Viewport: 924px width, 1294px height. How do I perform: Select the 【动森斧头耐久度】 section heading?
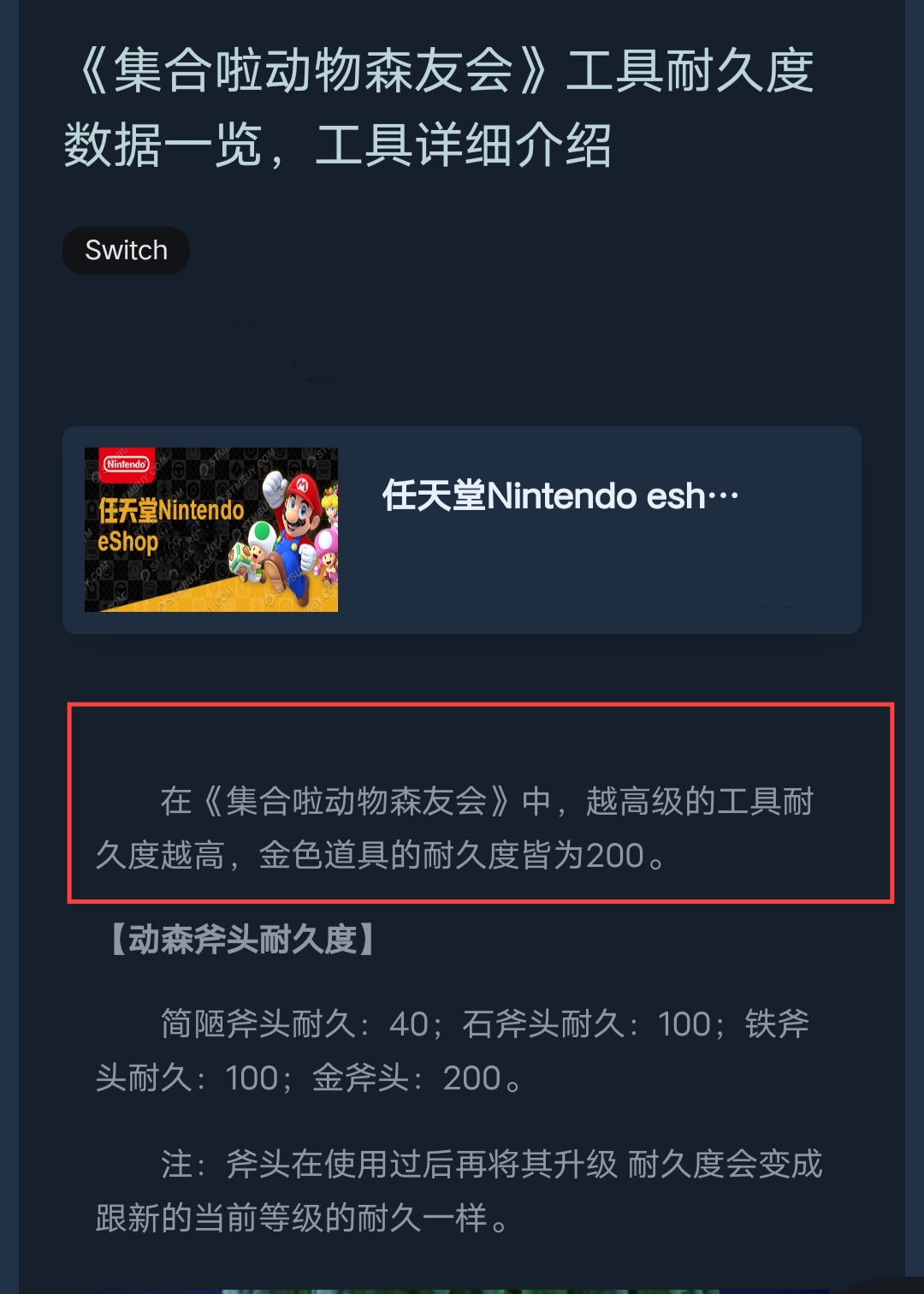(x=243, y=940)
